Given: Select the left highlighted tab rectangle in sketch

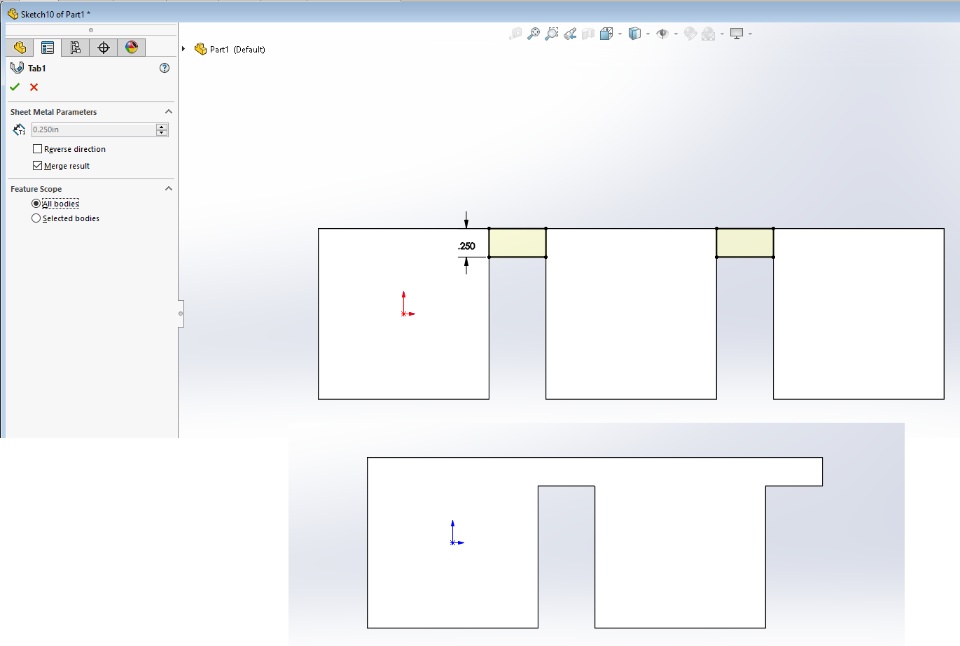Looking at the screenshot, I should coord(517,242).
